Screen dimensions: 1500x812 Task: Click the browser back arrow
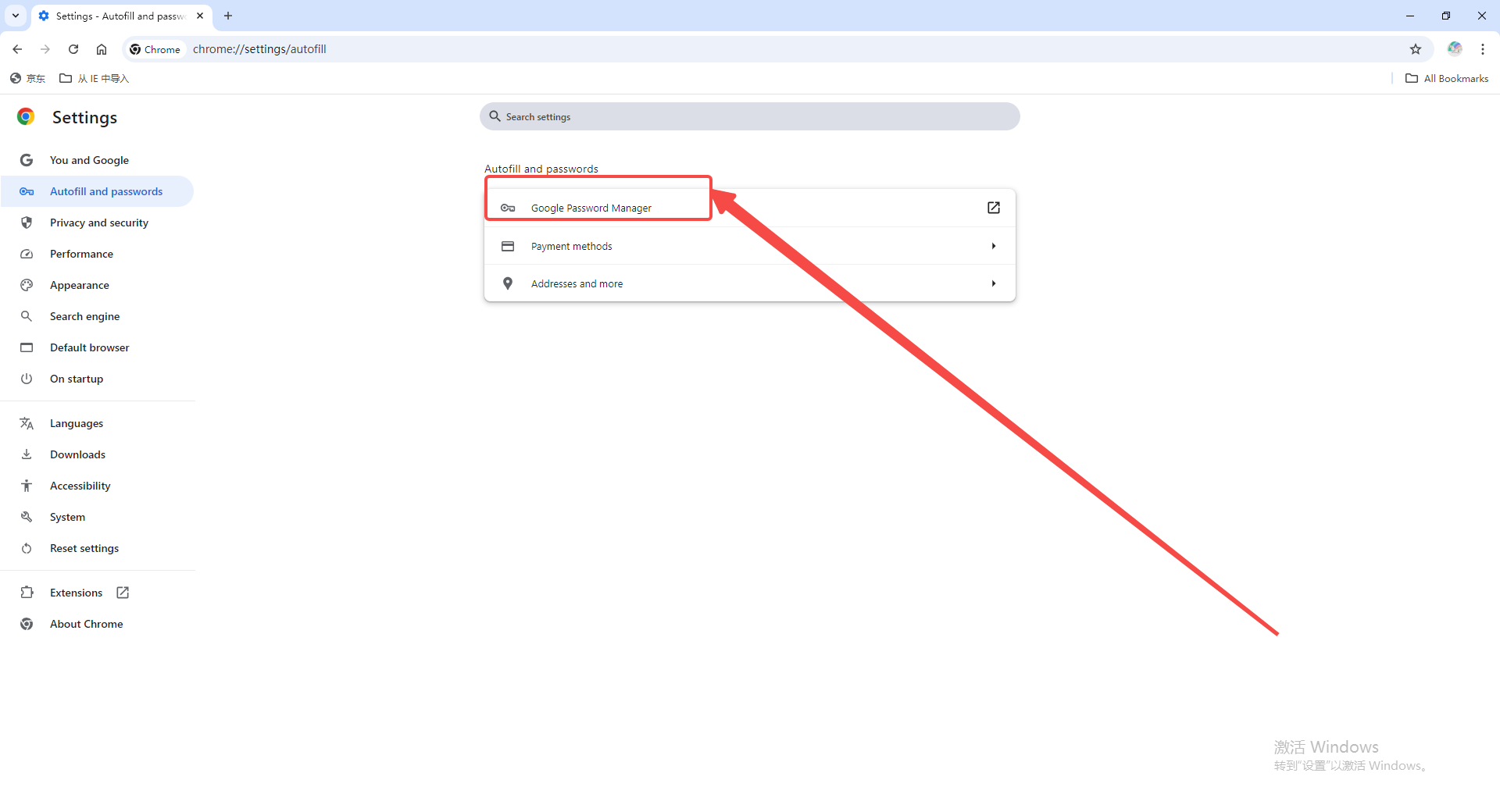point(17,49)
